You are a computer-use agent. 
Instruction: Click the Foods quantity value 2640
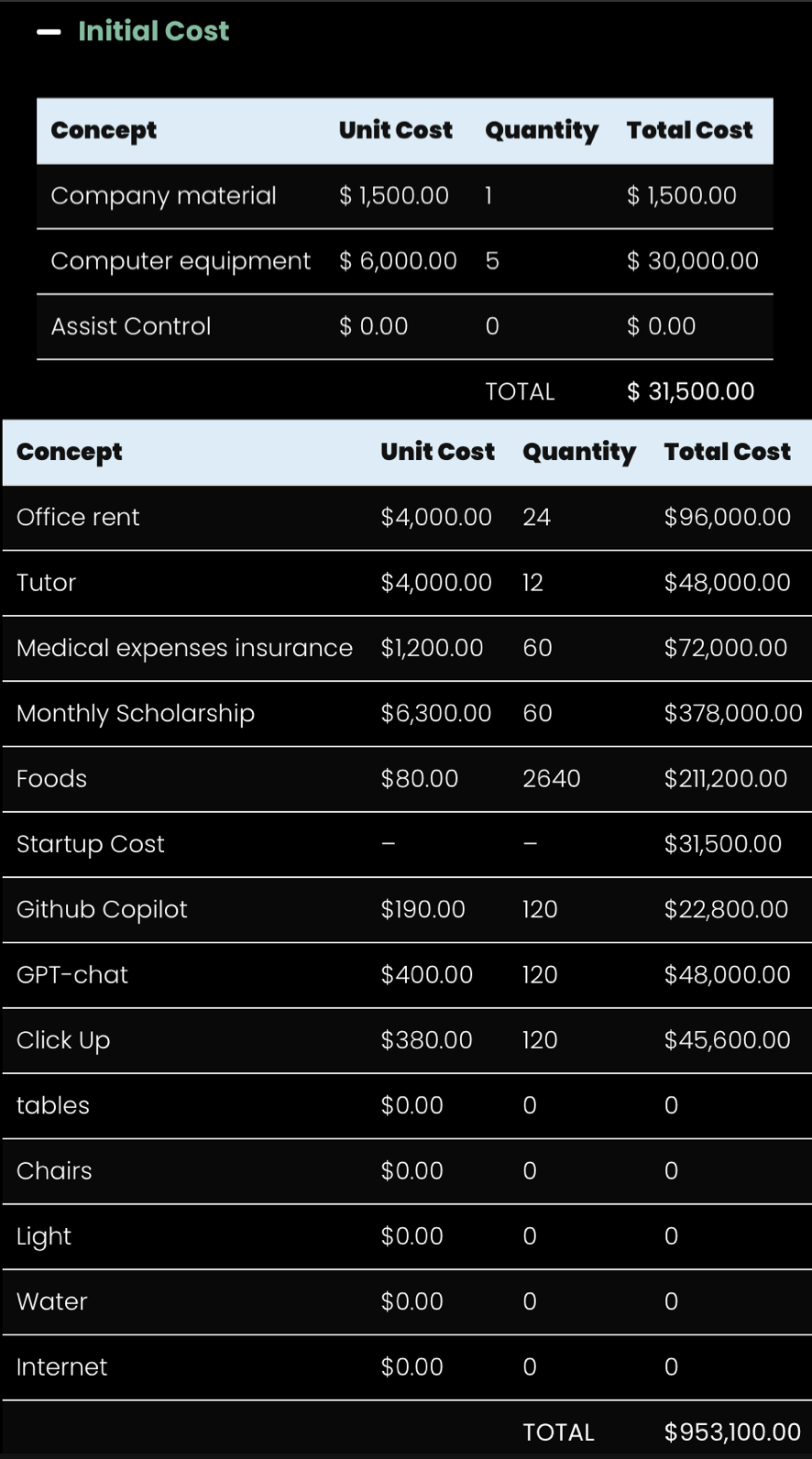[x=551, y=779]
